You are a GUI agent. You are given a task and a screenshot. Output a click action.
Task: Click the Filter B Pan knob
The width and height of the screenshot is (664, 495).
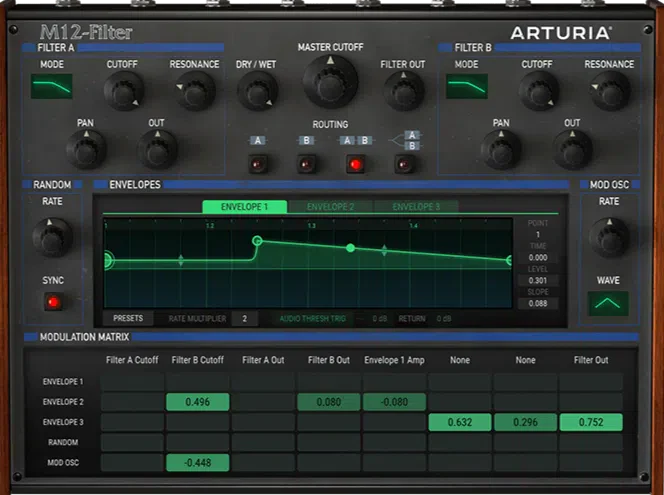pyautogui.click(x=501, y=150)
